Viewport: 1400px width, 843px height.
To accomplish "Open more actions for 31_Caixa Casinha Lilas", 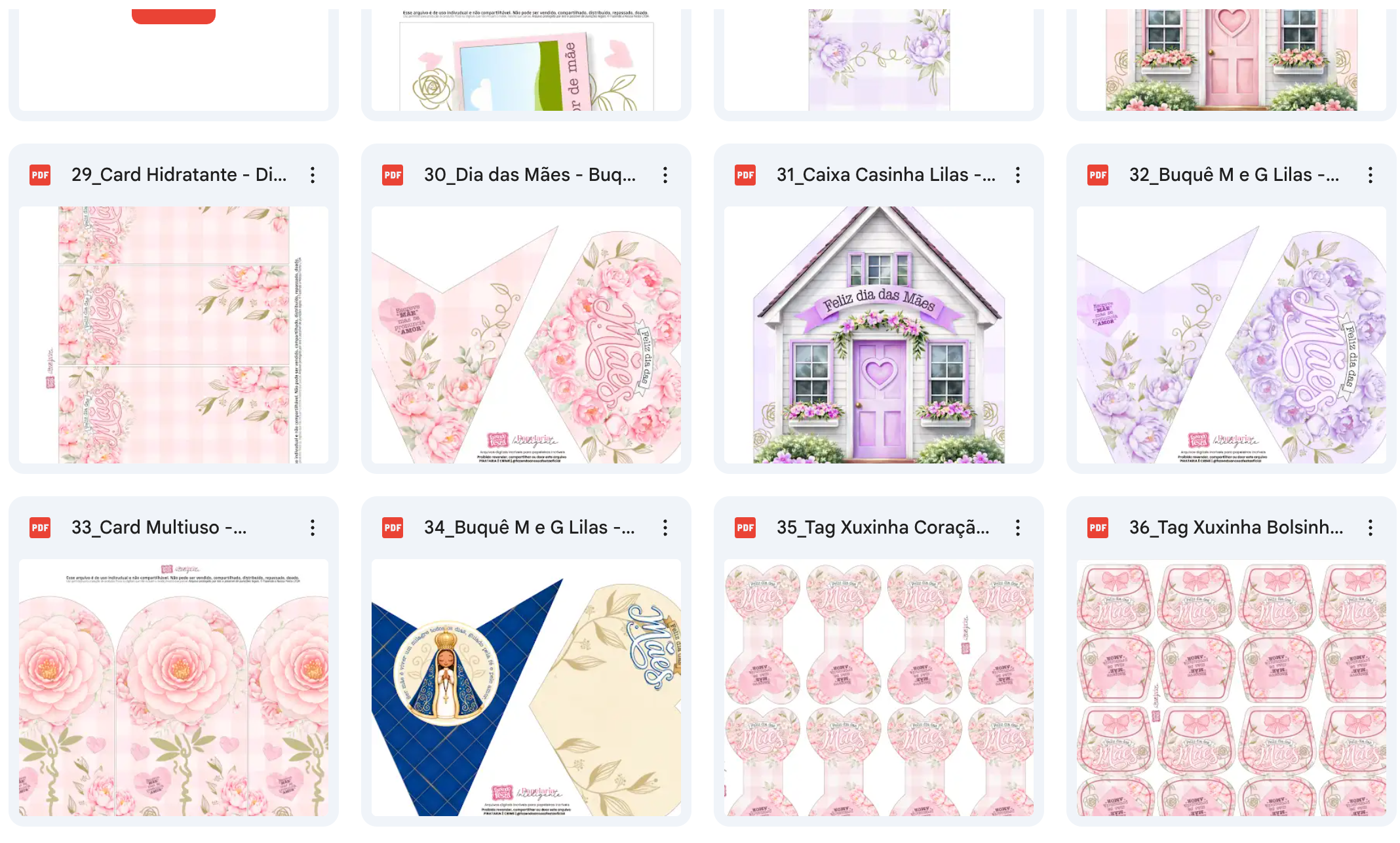I will pyautogui.click(x=1018, y=175).
